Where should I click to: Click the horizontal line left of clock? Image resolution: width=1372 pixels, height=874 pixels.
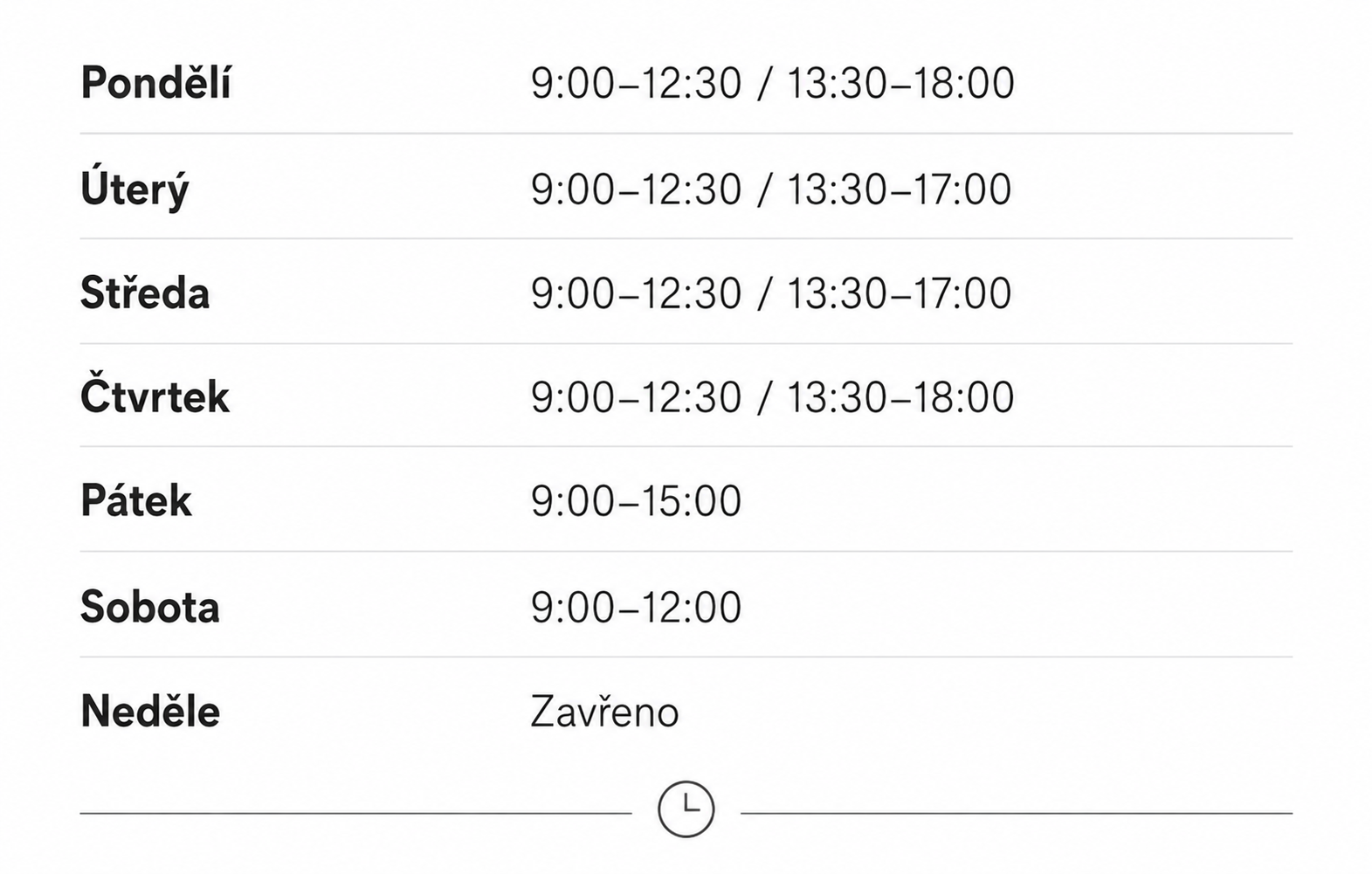pyautogui.click(x=355, y=813)
